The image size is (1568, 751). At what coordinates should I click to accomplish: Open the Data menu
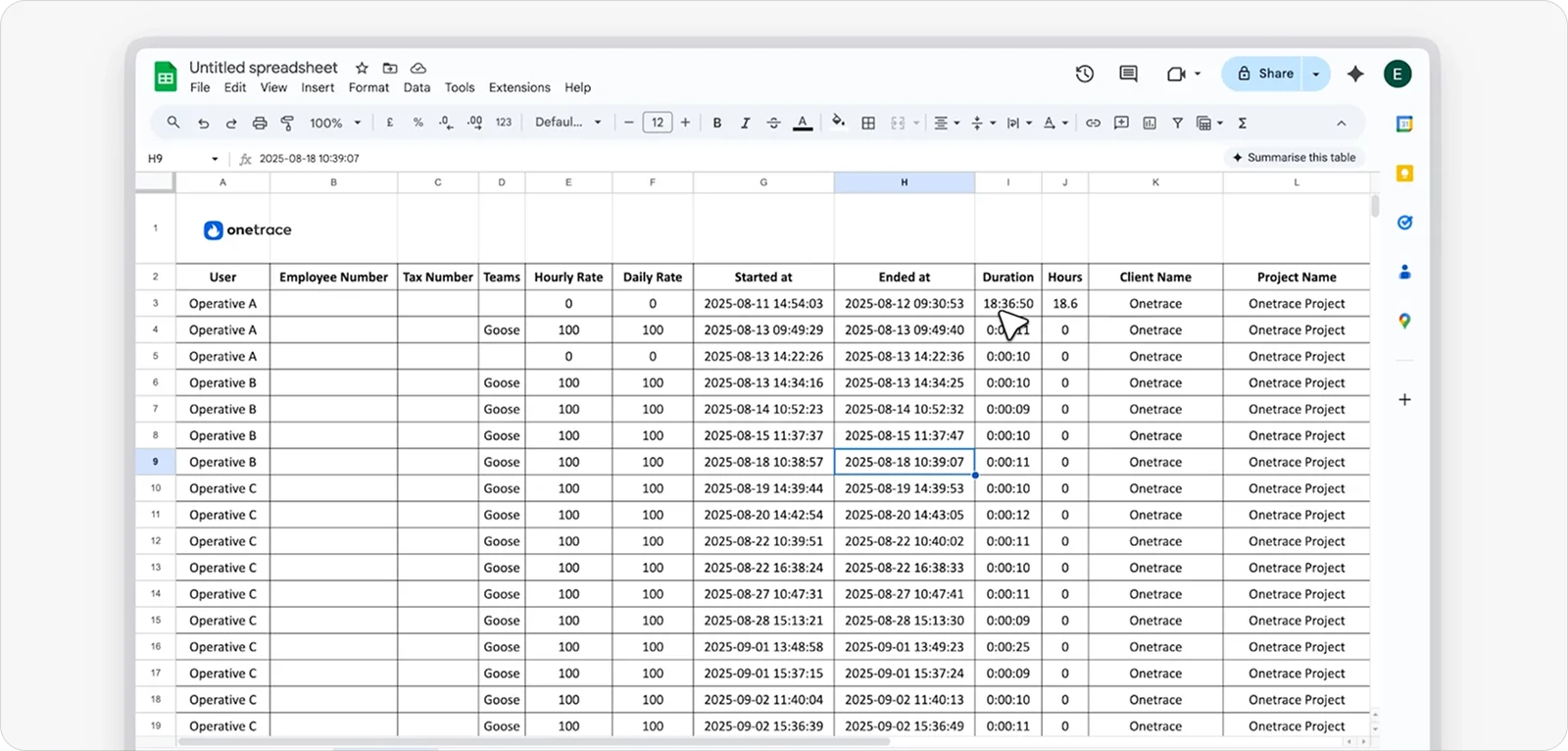tap(416, 87)
